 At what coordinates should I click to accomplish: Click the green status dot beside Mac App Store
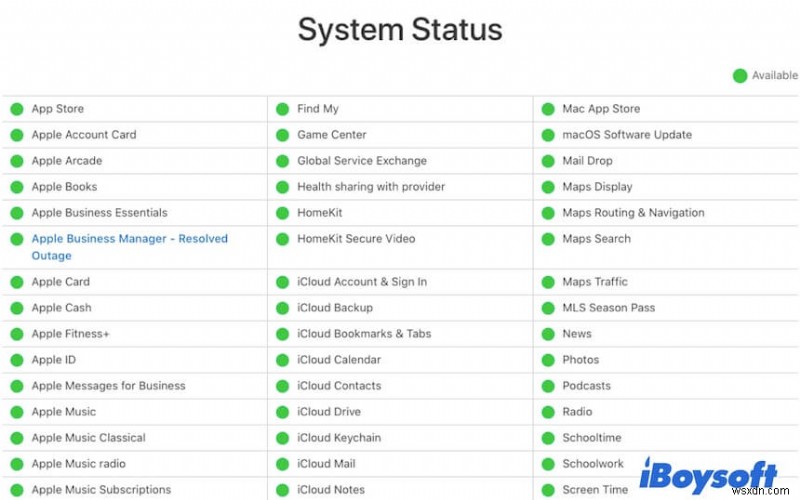[548, 109]
